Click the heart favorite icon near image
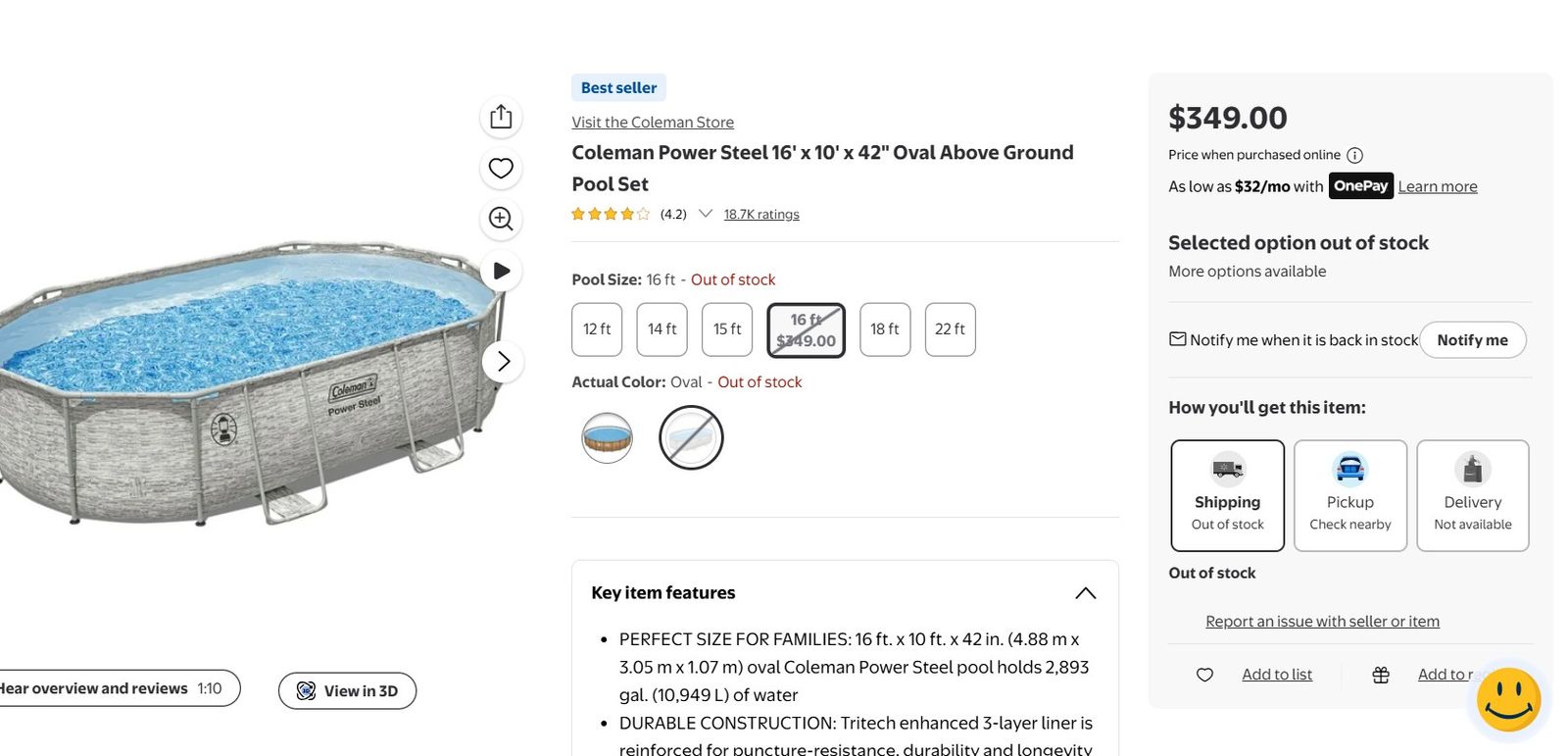The width and height of the screenshot is (1568, 756). tap(501, 168)
